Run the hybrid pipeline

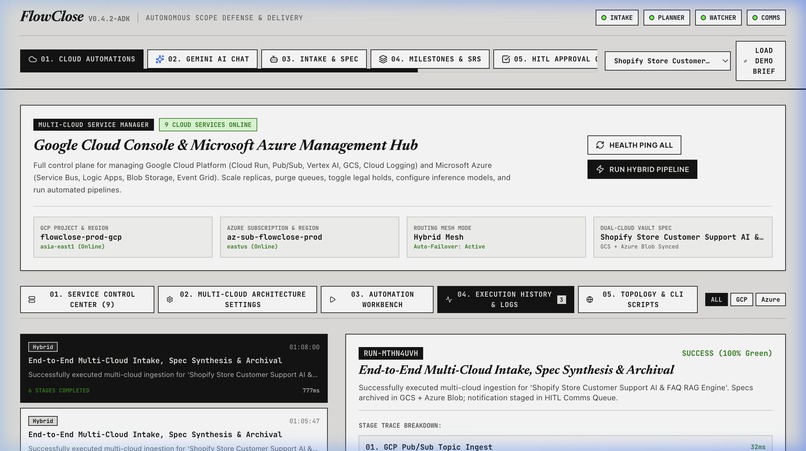tap(642, 169)
